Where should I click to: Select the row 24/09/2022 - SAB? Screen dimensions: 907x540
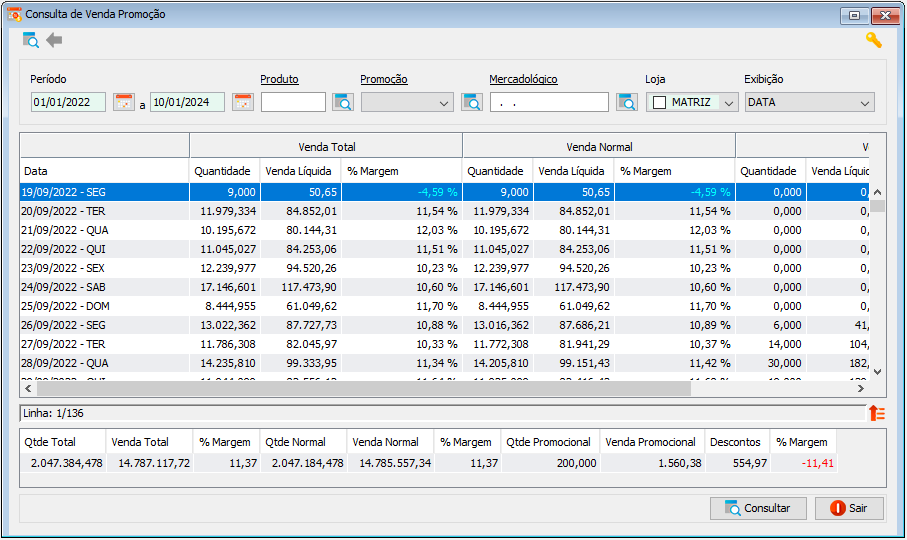point(444,287)
